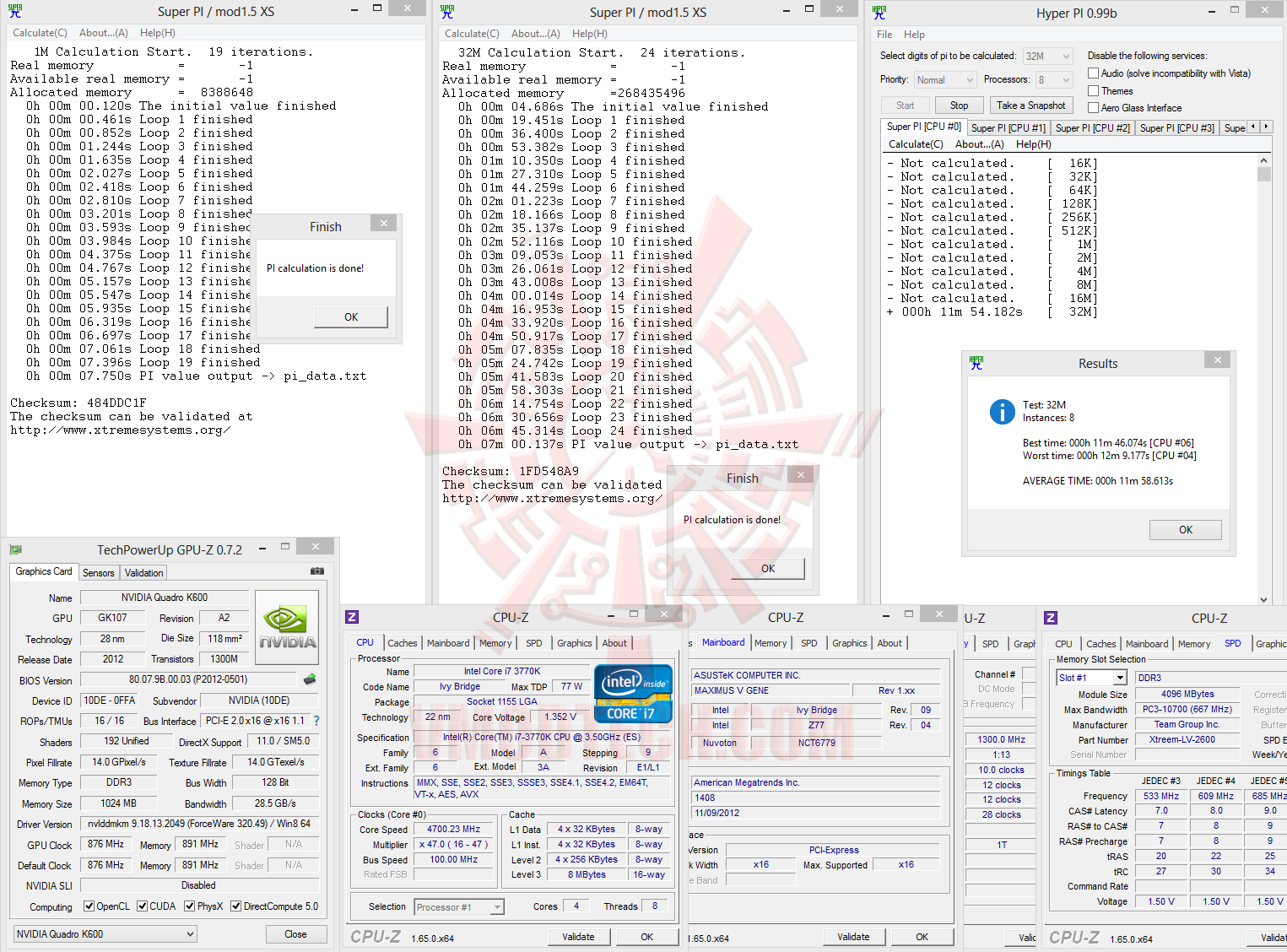
Task: Open the Slot #1 memory slot dropdown
Action: click(1092, 678)
